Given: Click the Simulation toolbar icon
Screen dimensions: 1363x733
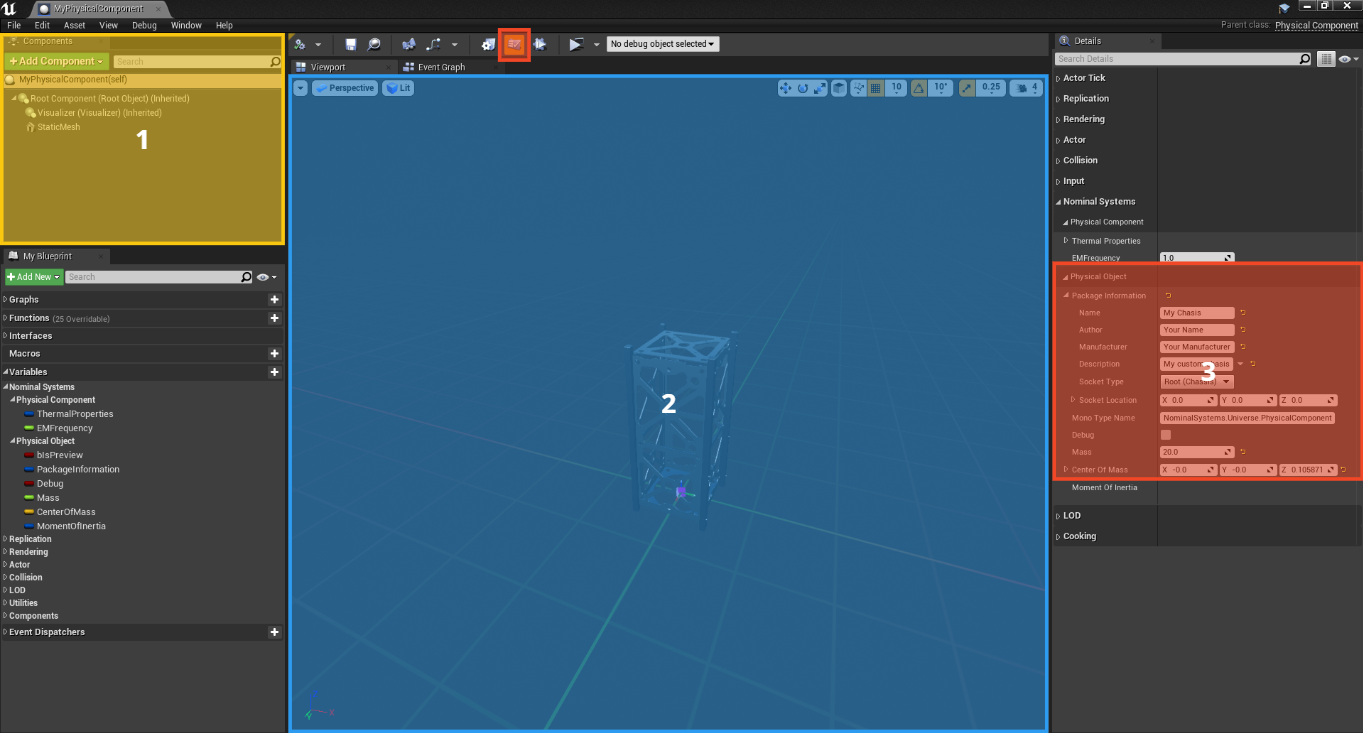Looking at the screenshot, I should (539, 44).
